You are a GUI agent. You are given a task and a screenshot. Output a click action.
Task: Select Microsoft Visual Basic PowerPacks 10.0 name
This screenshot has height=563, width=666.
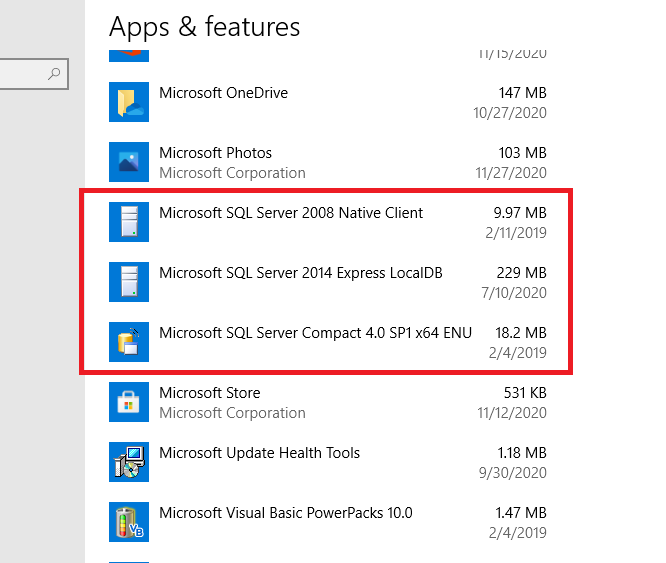(285, 513)
